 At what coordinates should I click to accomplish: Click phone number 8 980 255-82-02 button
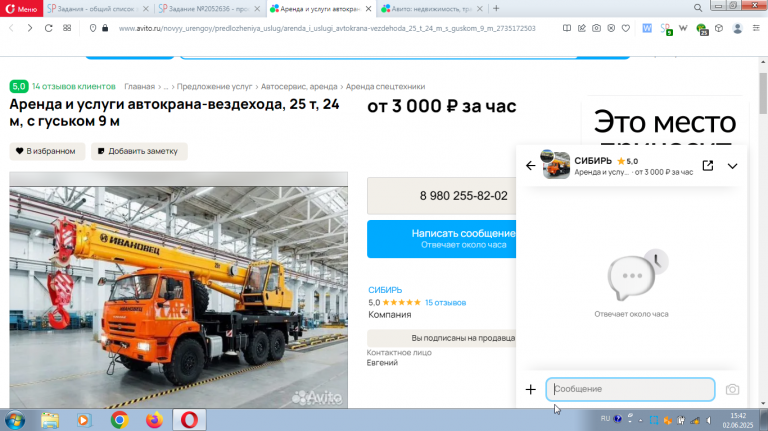pyautogui.click(x=441, y=196)
